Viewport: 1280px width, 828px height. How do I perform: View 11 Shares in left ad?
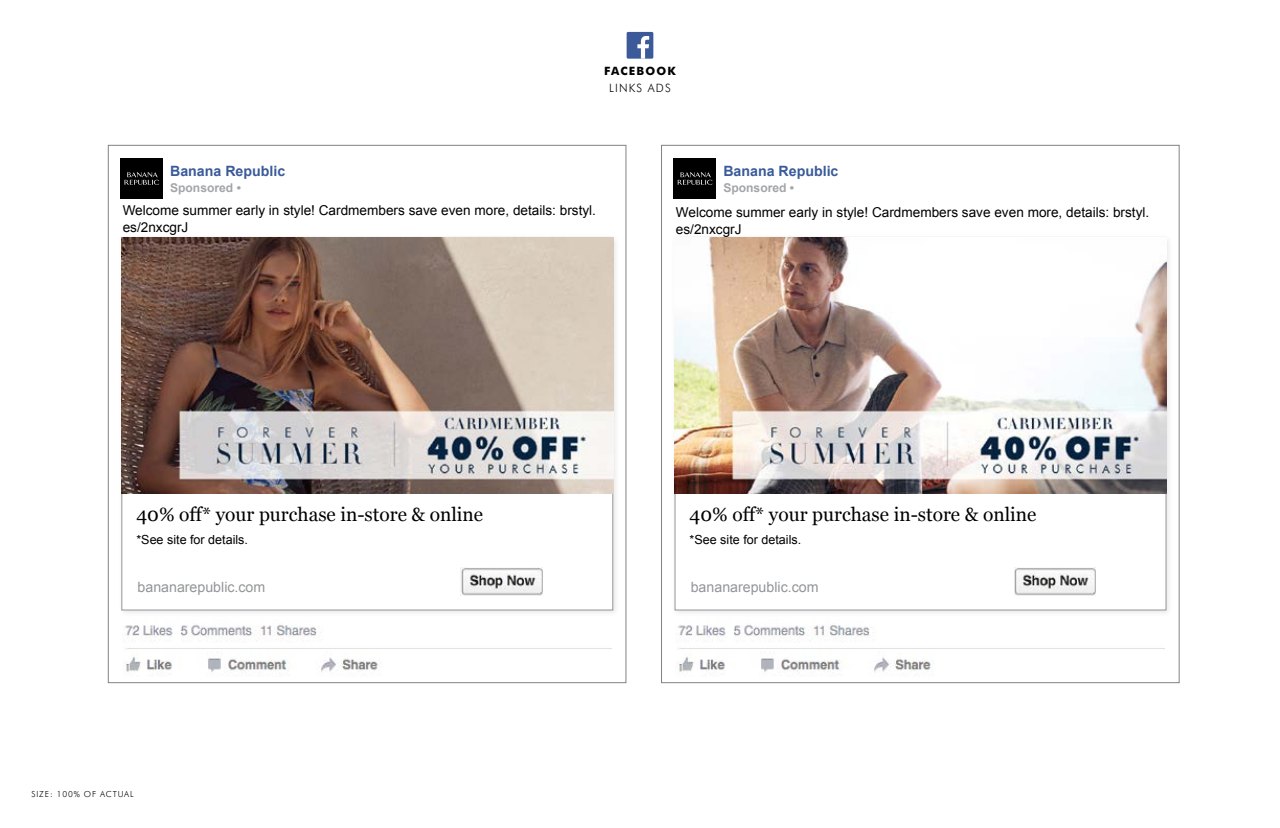[288, 631]
